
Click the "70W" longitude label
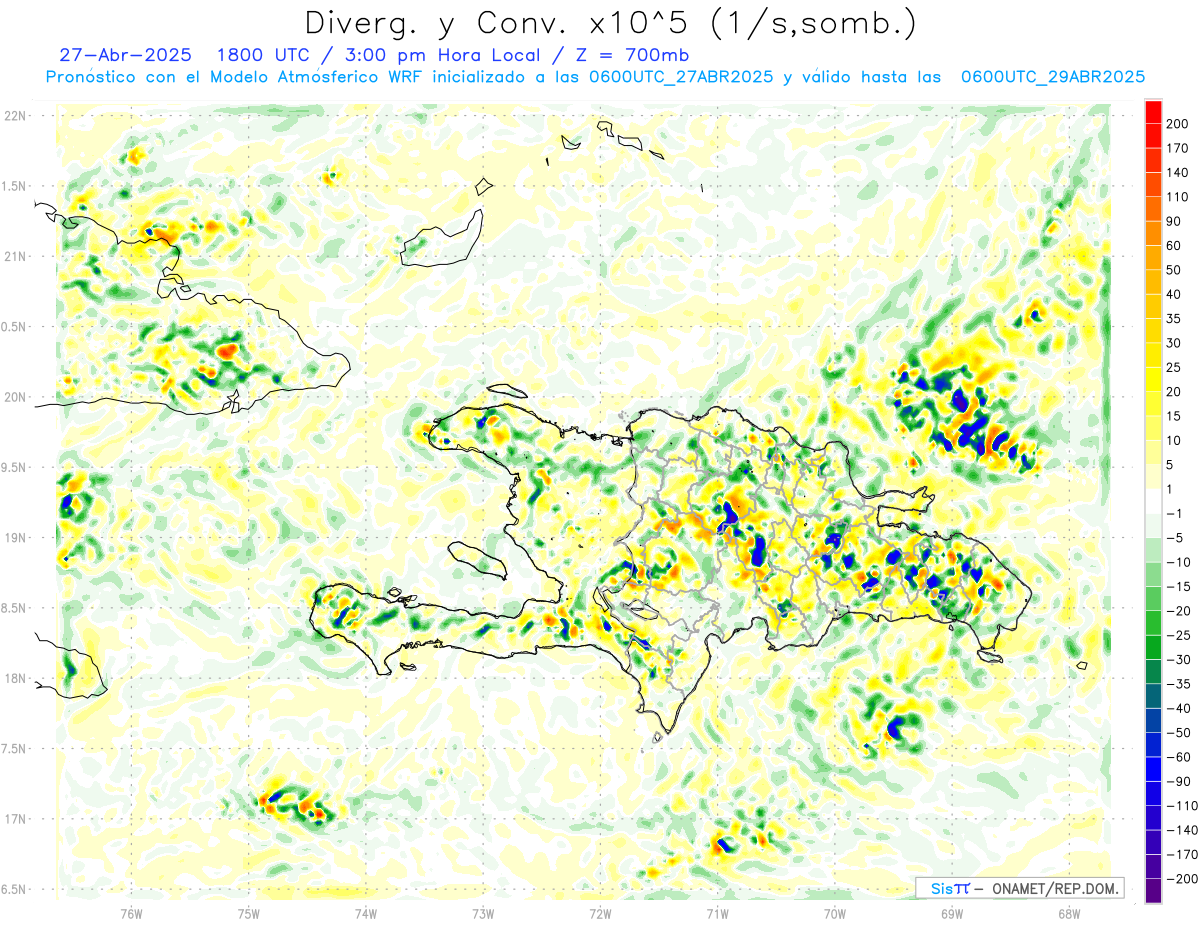coord(835,914)
